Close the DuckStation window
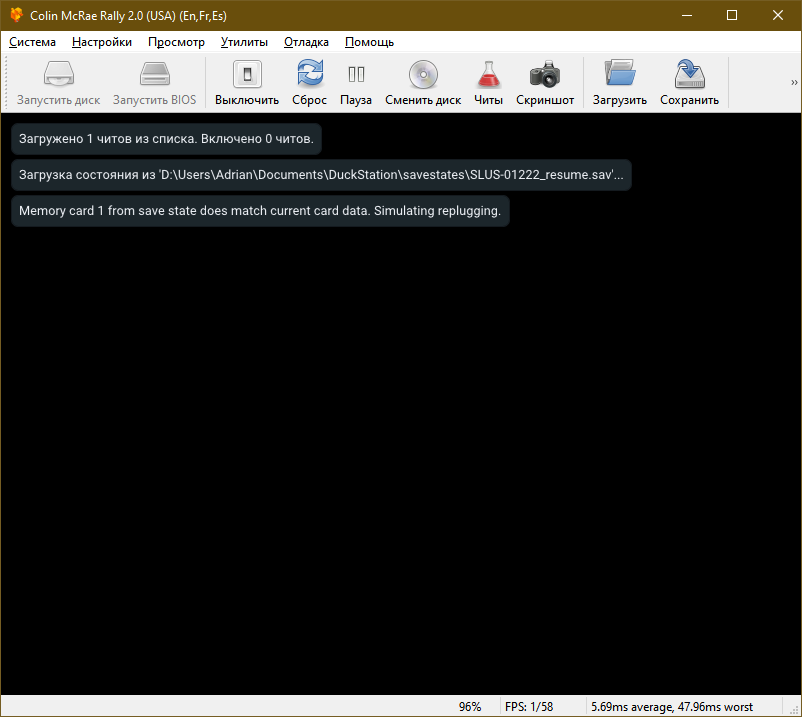Viewport: 802px width, 717px height. (778, 15)
